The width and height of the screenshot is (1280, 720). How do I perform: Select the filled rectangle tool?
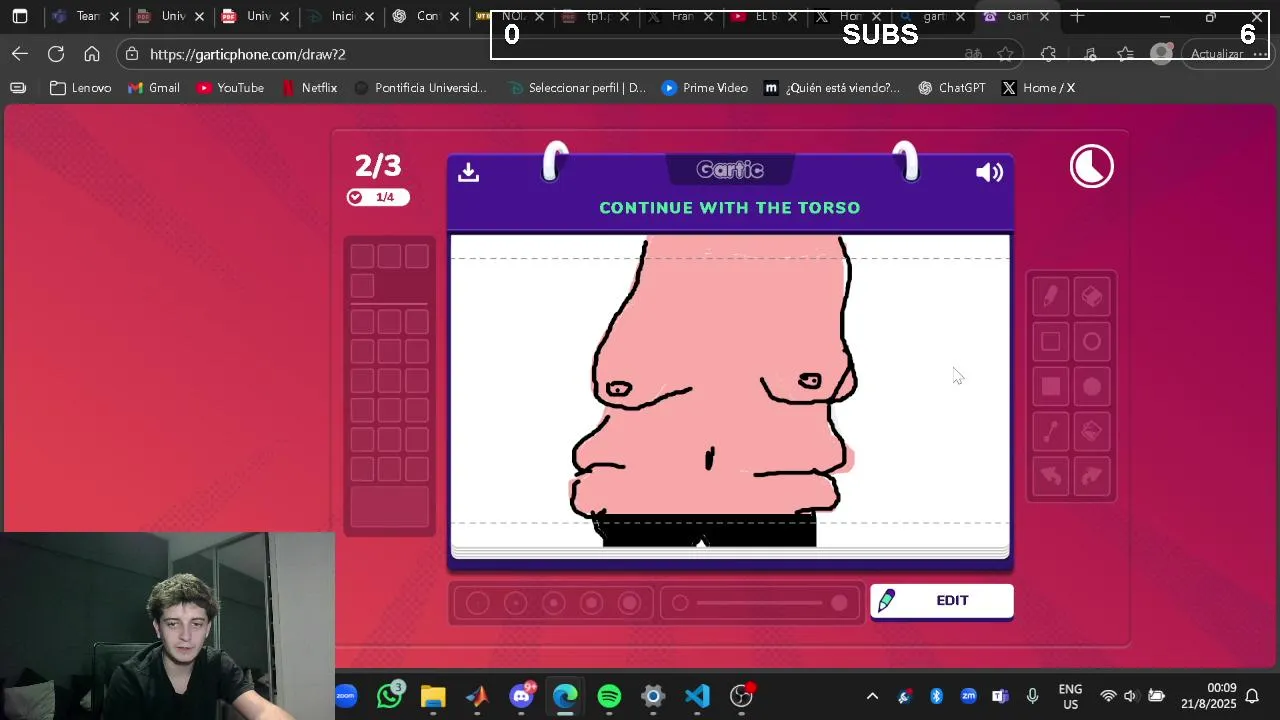point(1050,387)
